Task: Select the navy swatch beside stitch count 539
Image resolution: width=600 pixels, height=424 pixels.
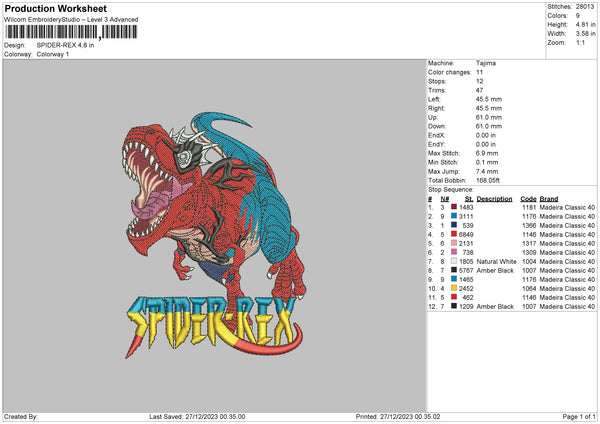Action: coord(454,225)
